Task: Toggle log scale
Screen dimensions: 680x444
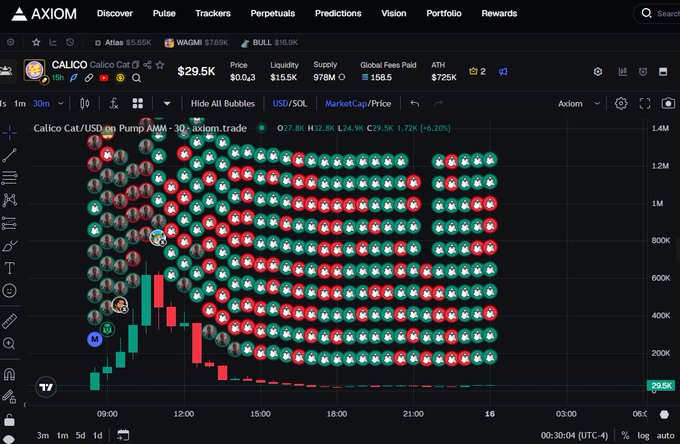Action: 643,435
